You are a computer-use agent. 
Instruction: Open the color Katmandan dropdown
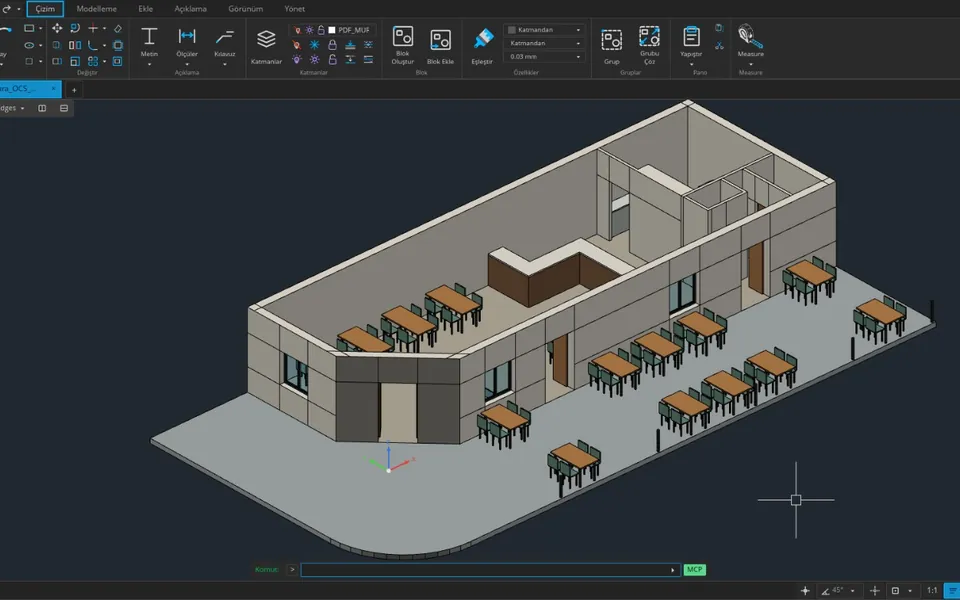click(x=544, y=29)
